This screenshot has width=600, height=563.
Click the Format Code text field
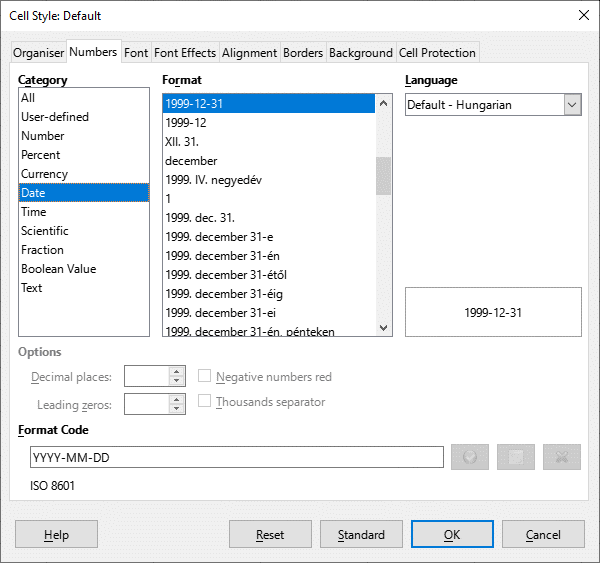pos(236,457)
